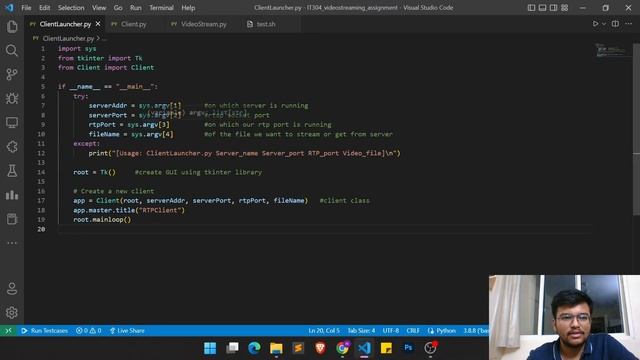The width and height of the screenshot is (640, 360).
Task: Open the Edit menu
Action: [x=44, y=8]
